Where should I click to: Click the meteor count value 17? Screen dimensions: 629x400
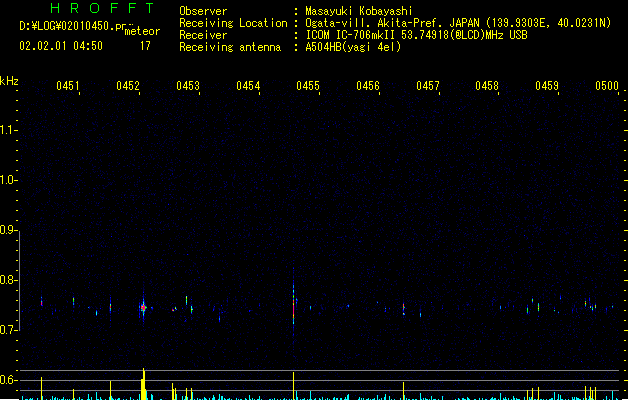coord(145,46)
